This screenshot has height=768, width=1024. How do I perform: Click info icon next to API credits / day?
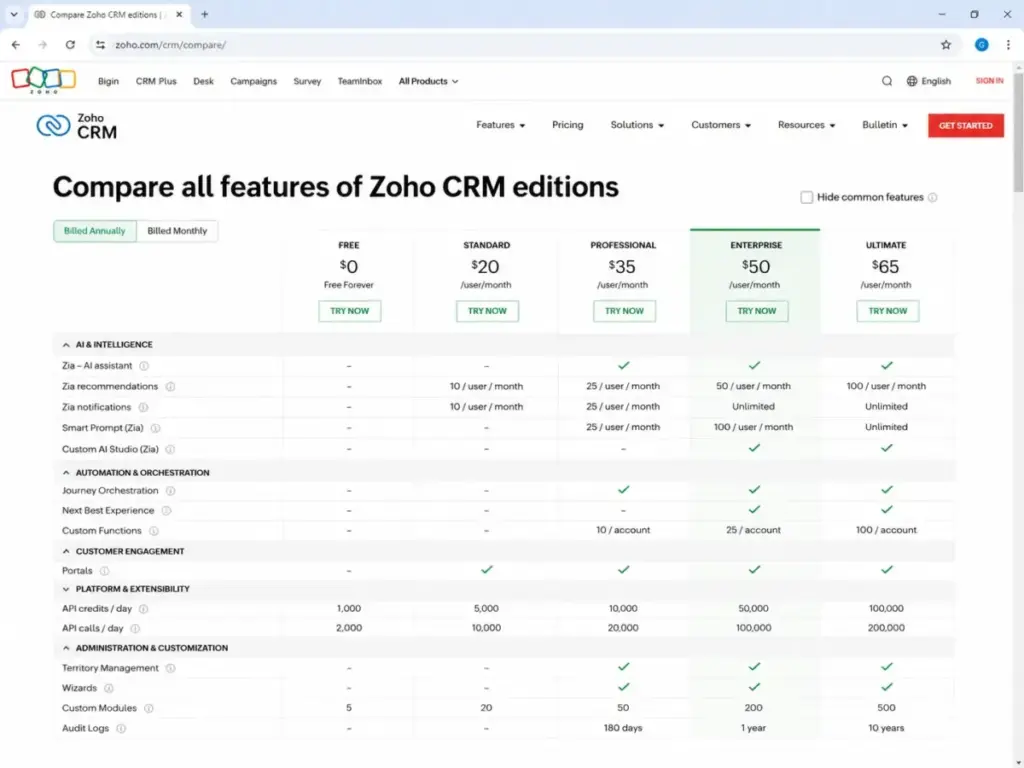(x=143, y=609)
